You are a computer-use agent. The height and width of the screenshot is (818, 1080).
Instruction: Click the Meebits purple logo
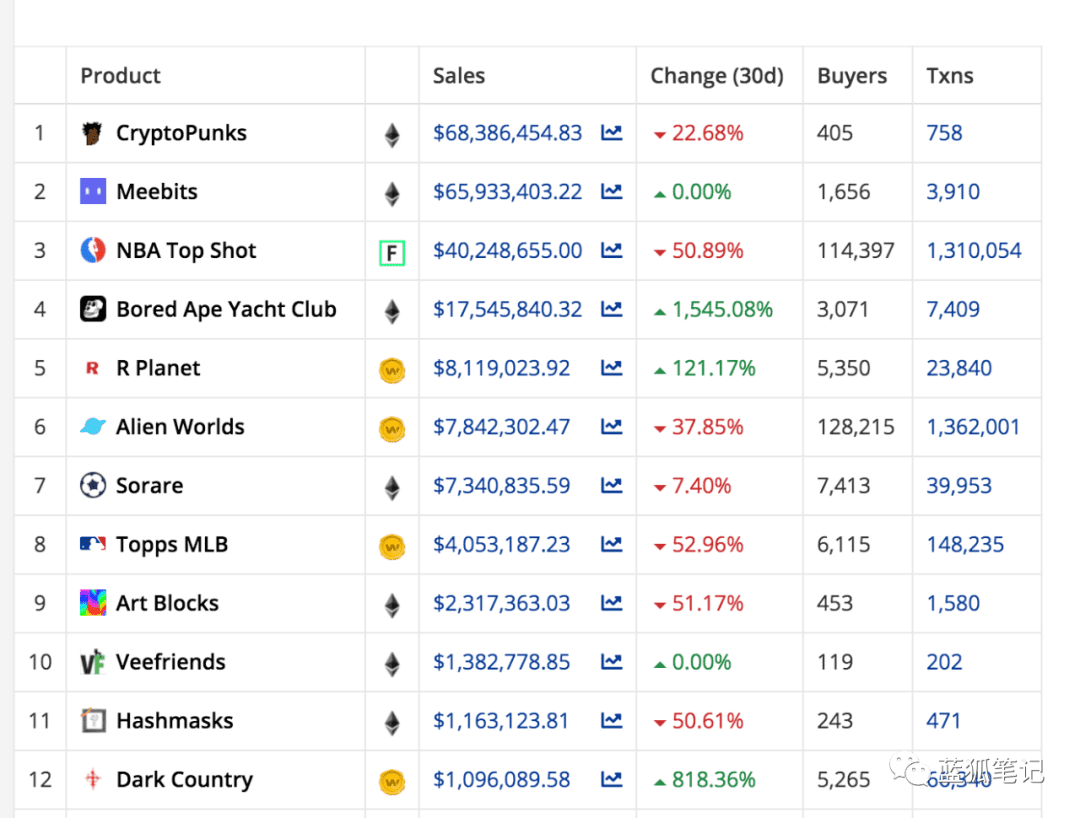(x=93, y=191)
